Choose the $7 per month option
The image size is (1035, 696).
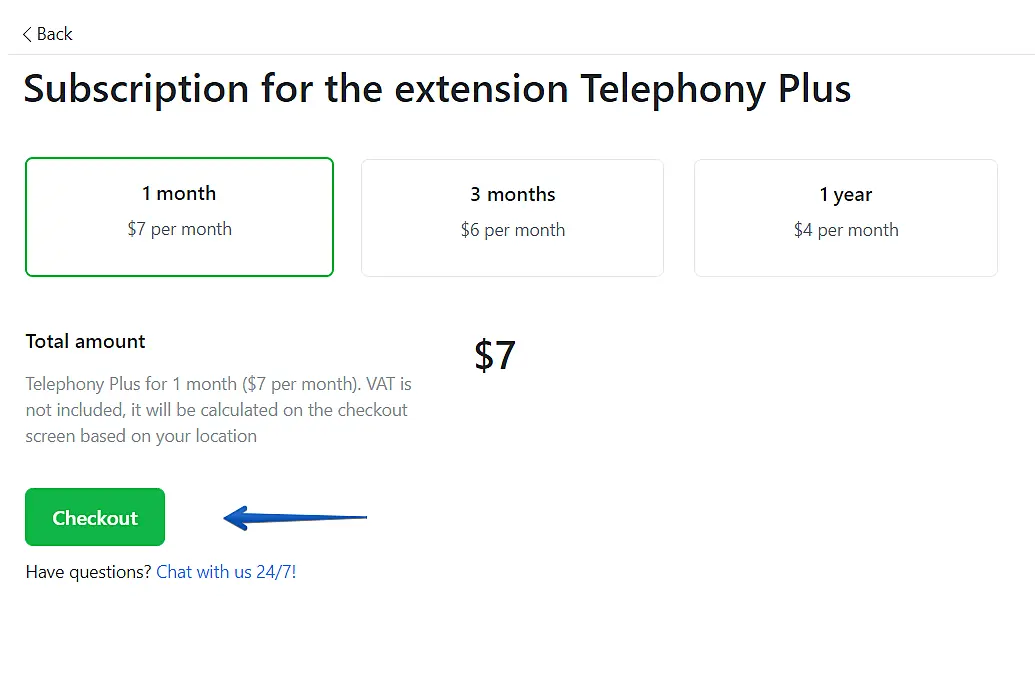(179, 229)
